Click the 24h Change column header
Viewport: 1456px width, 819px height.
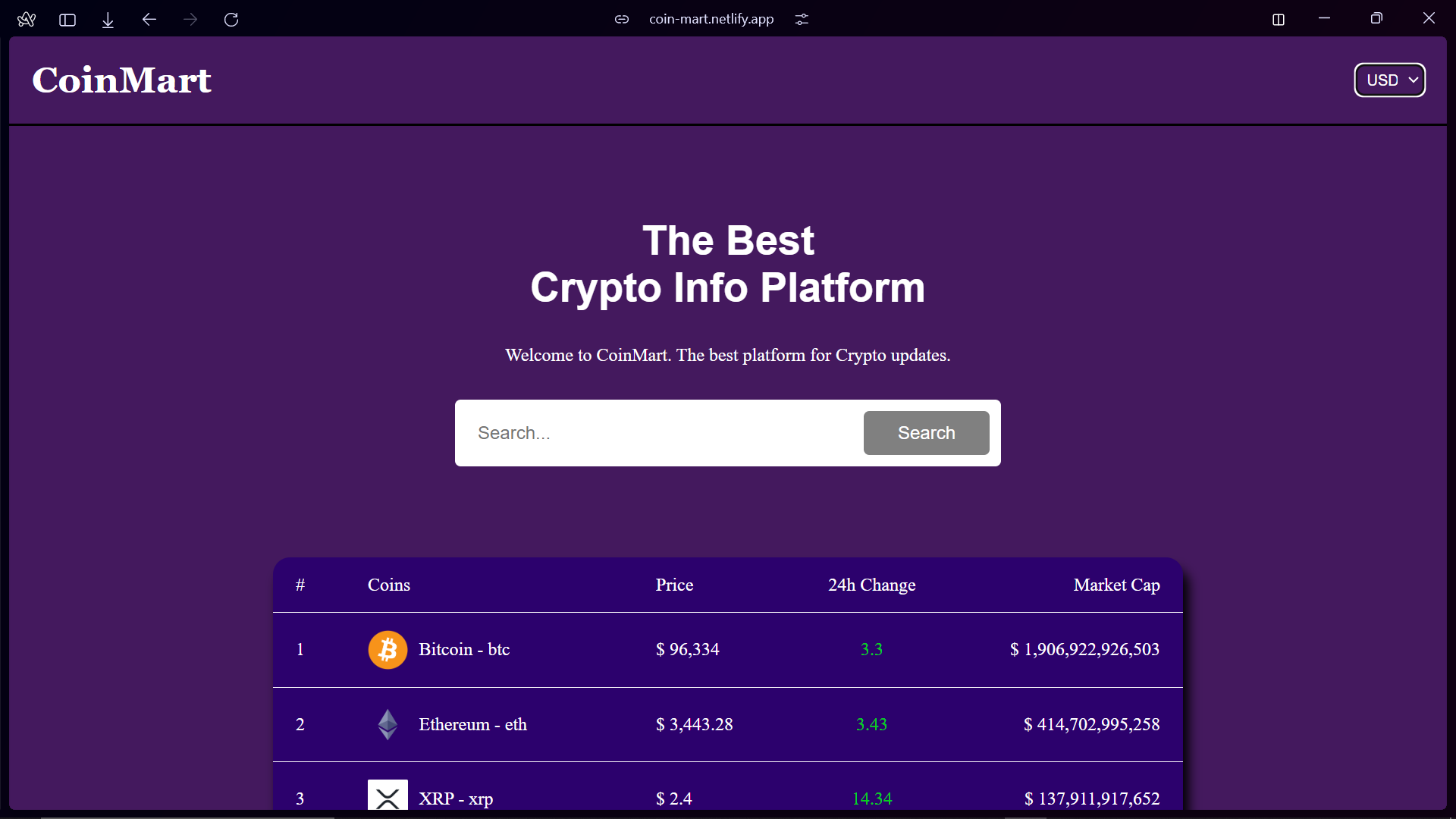pyautogui.click(x=871, y=585)
